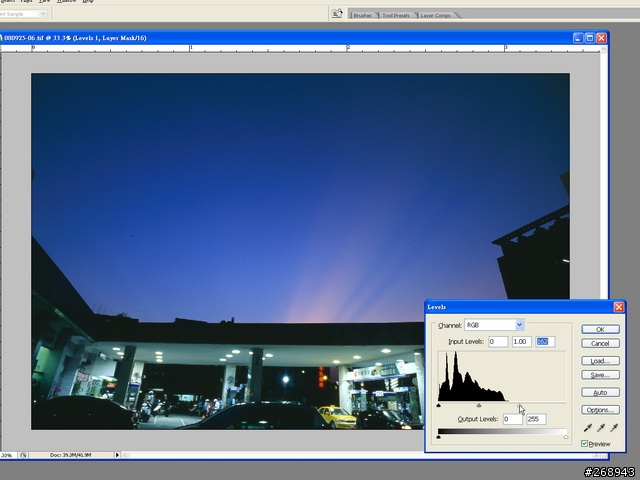Click the zoom percentage field in status bar
Viewport: 640px width, 480px height.
coord(8,455)
